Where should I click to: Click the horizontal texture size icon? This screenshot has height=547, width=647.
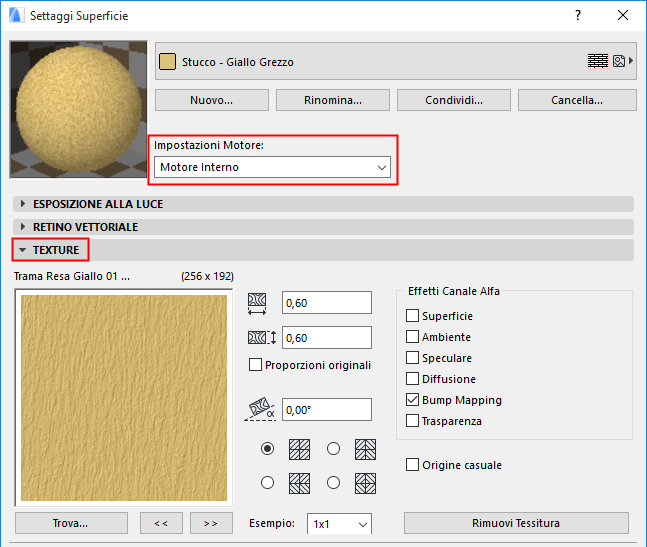click(257, 304)
